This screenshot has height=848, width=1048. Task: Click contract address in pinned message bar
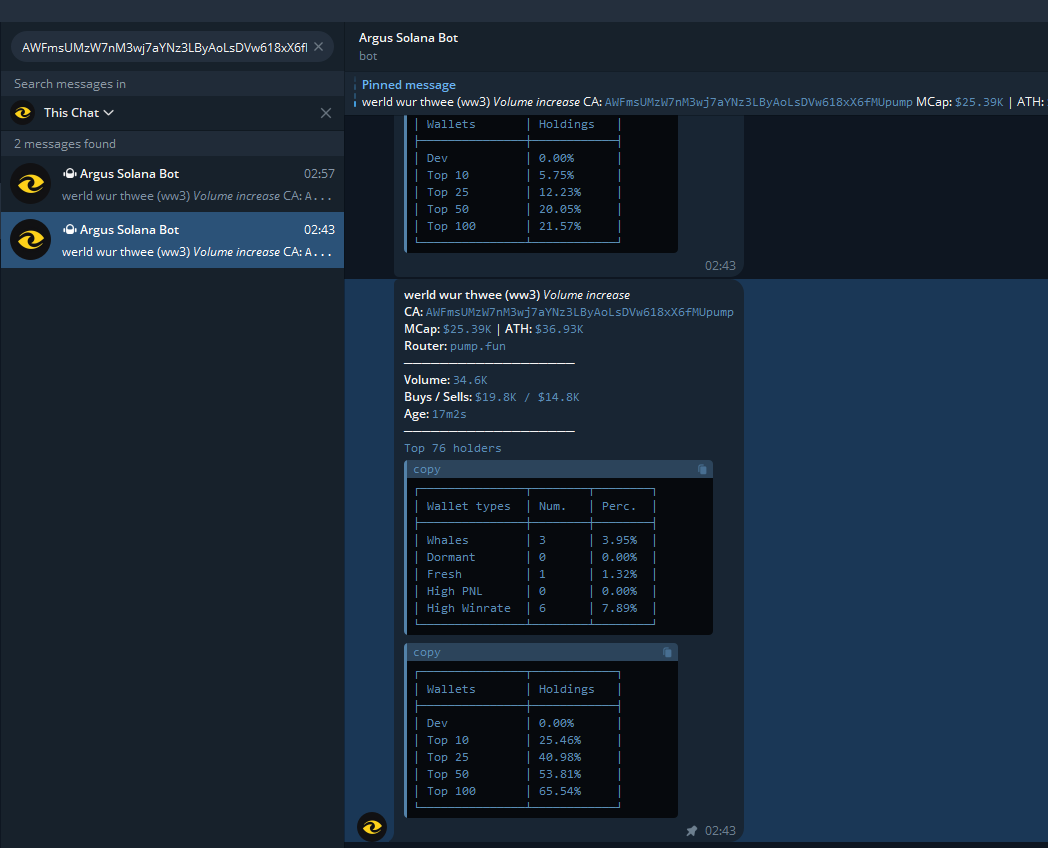click(x=758, y=102)
